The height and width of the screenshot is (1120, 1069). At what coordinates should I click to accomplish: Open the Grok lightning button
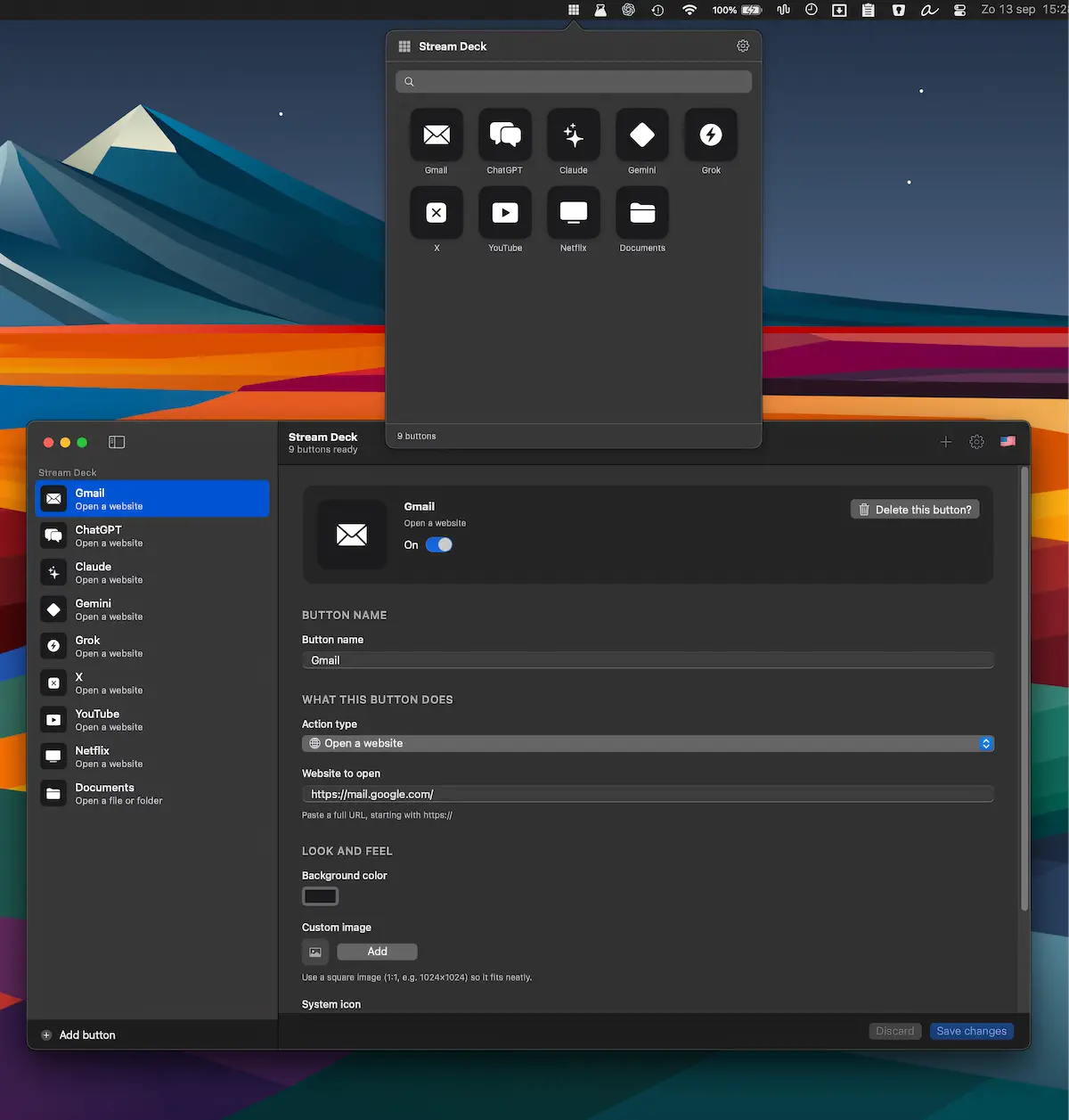711,135
